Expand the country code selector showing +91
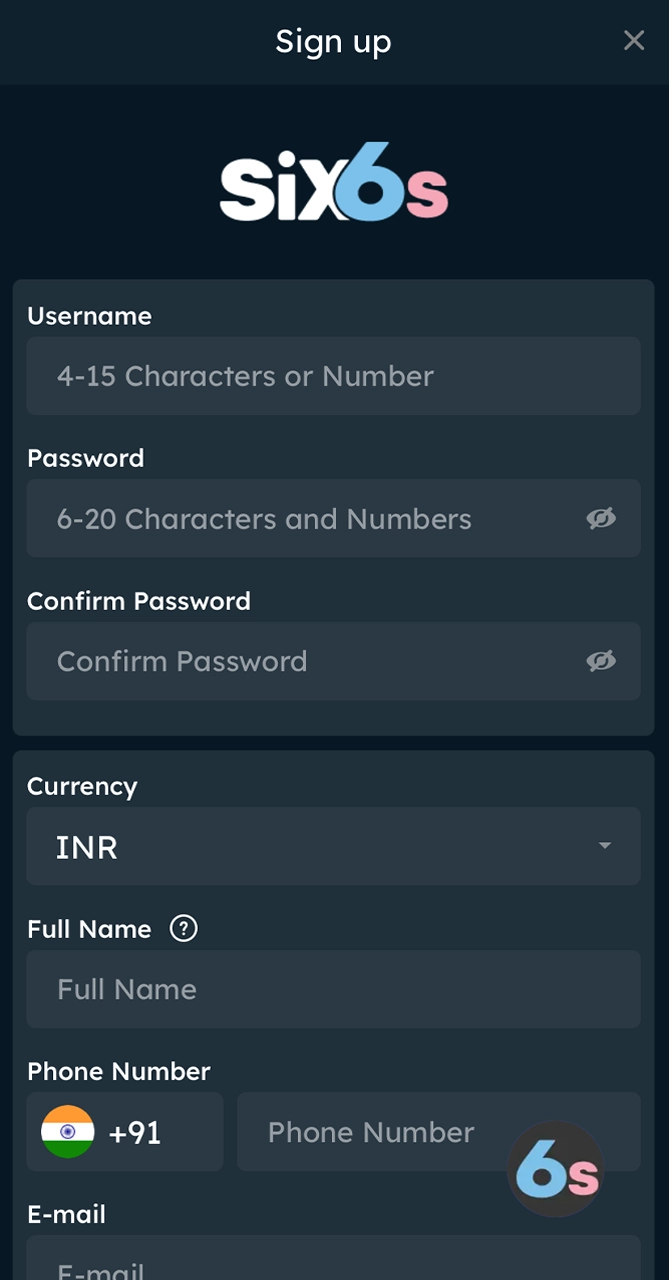 124,1131
